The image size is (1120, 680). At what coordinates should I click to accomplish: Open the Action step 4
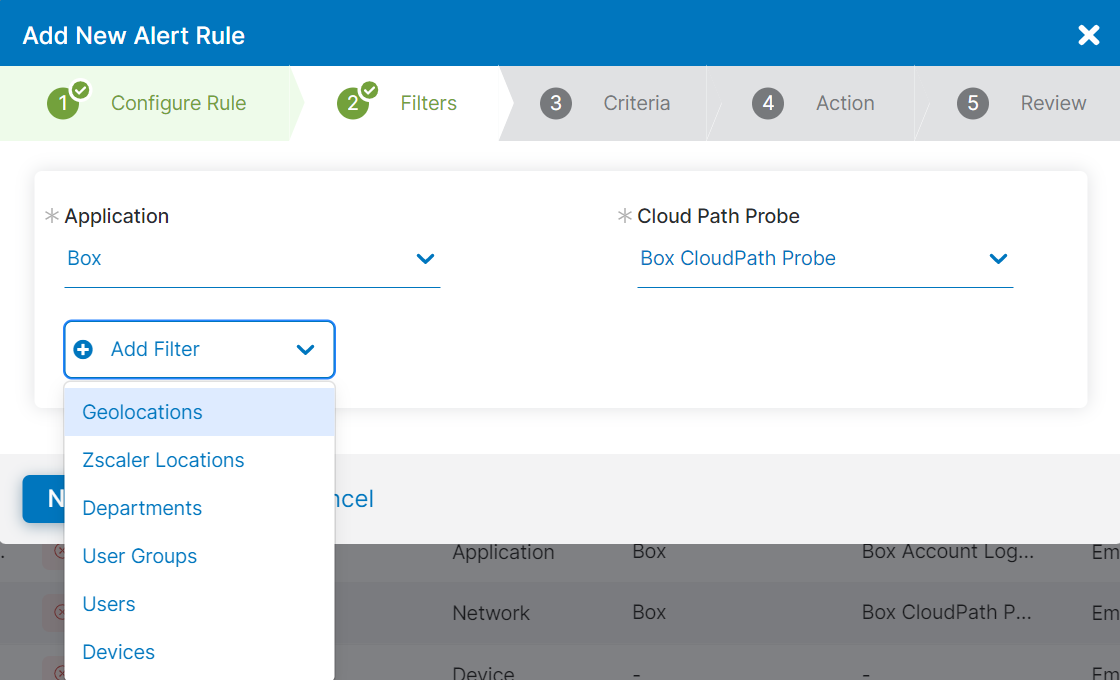[844, 103]
